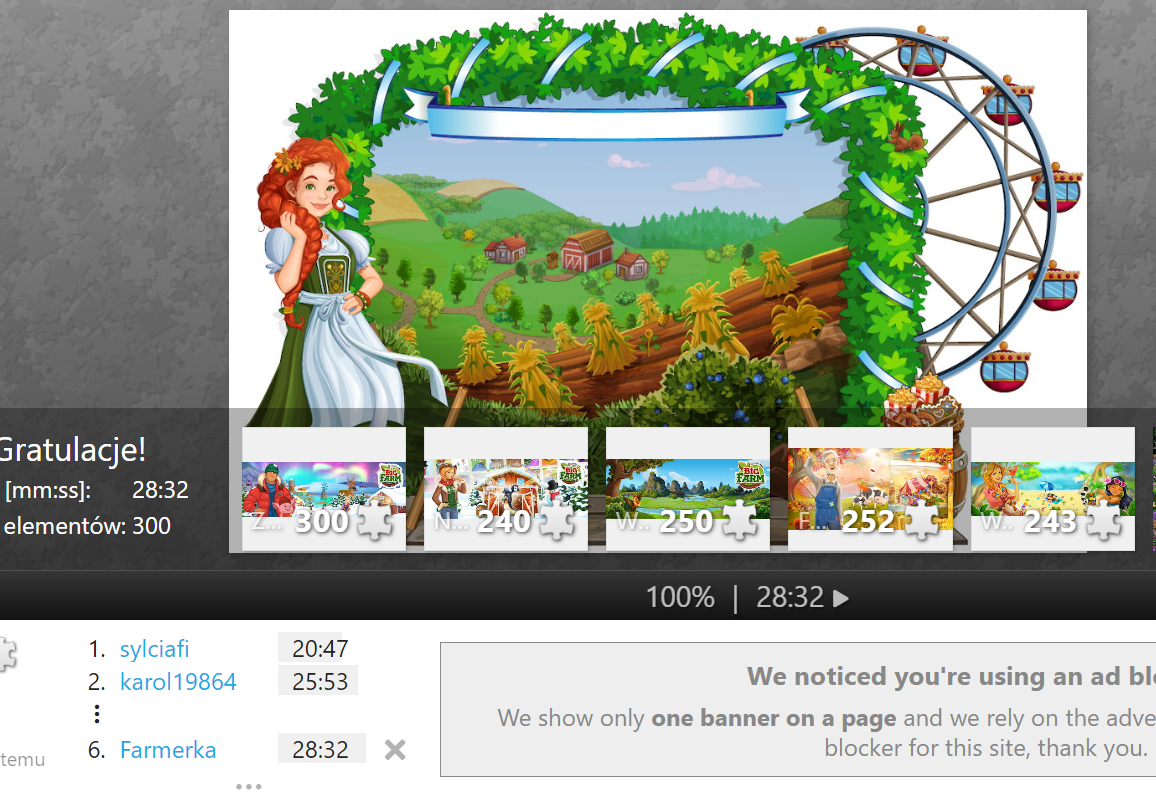1156x793 pixels.
Task: Choose the 252-piece autumn farmer puzzle
Action: click(870, 489)
